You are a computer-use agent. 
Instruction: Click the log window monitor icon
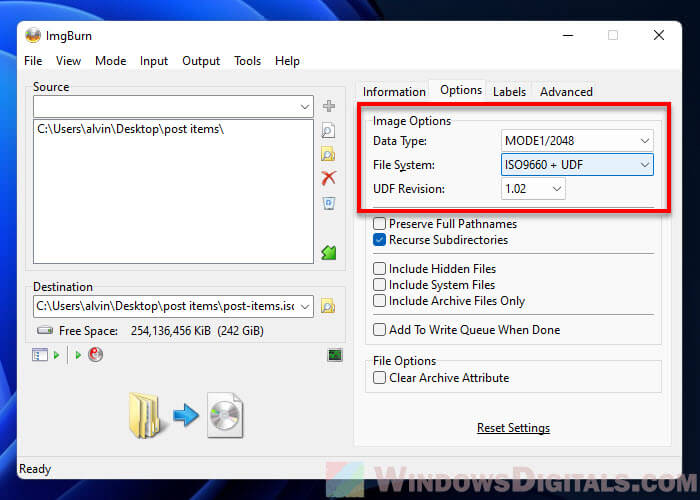pyautogui.click(x=335, y=355)
